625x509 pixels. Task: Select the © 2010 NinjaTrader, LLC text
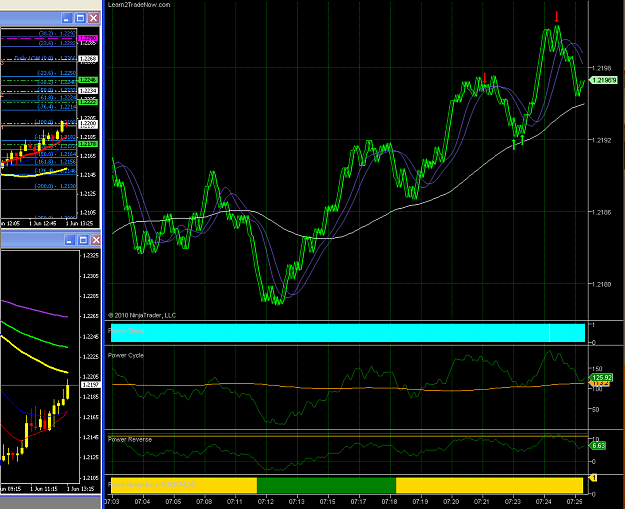142,315
